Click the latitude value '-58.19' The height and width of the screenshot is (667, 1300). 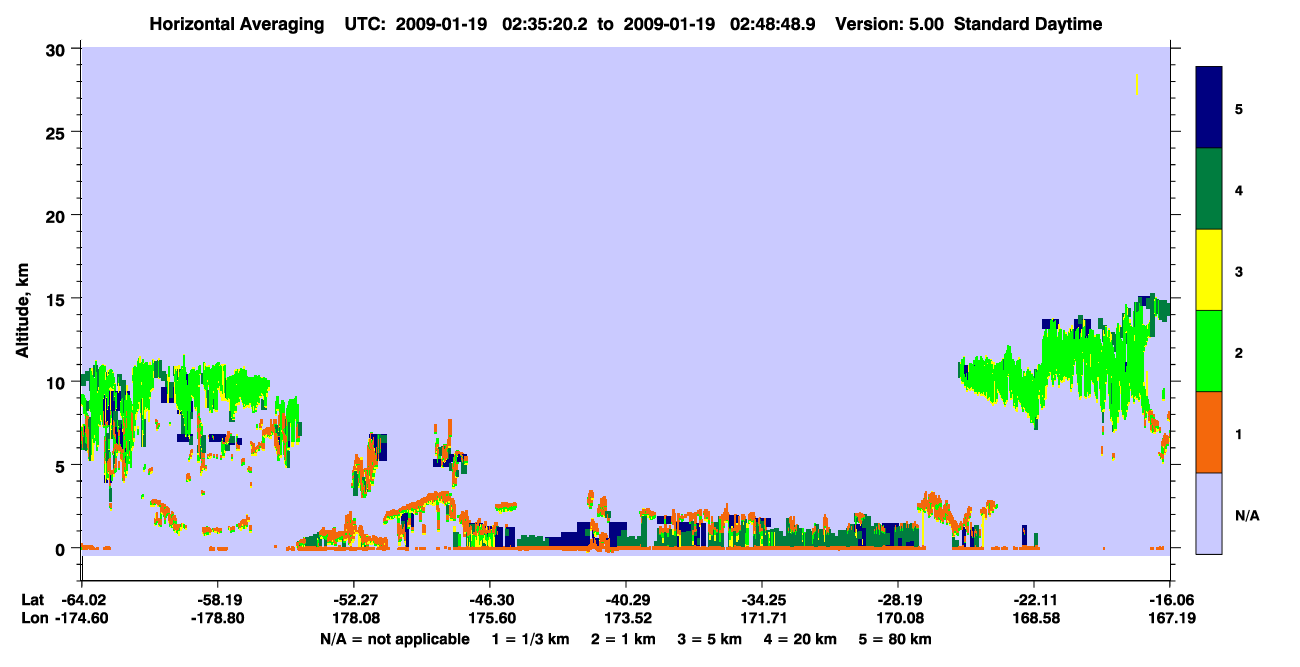(218, 600)
